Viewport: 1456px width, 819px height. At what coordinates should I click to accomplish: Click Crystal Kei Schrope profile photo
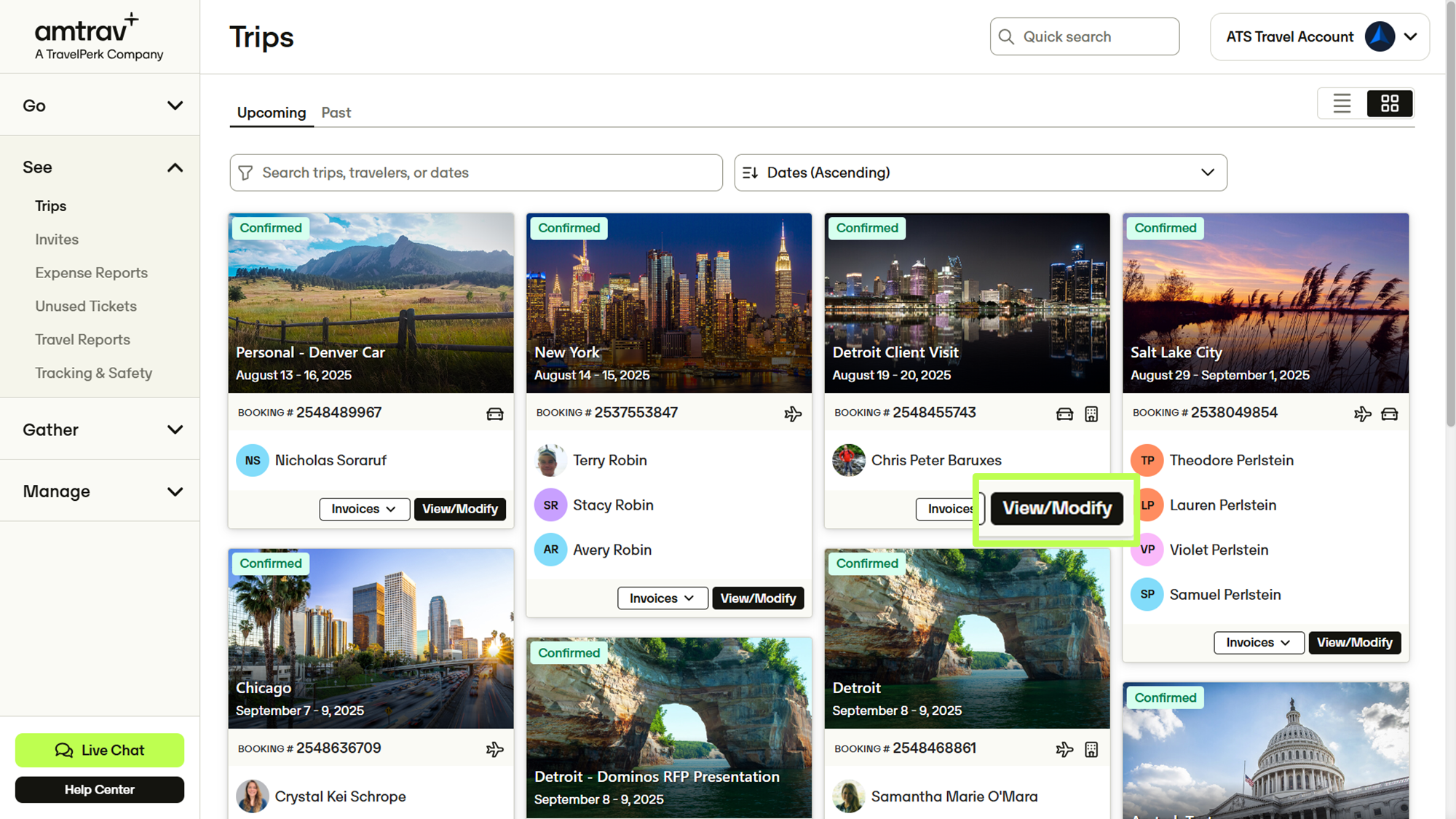(x=253, y=796)
